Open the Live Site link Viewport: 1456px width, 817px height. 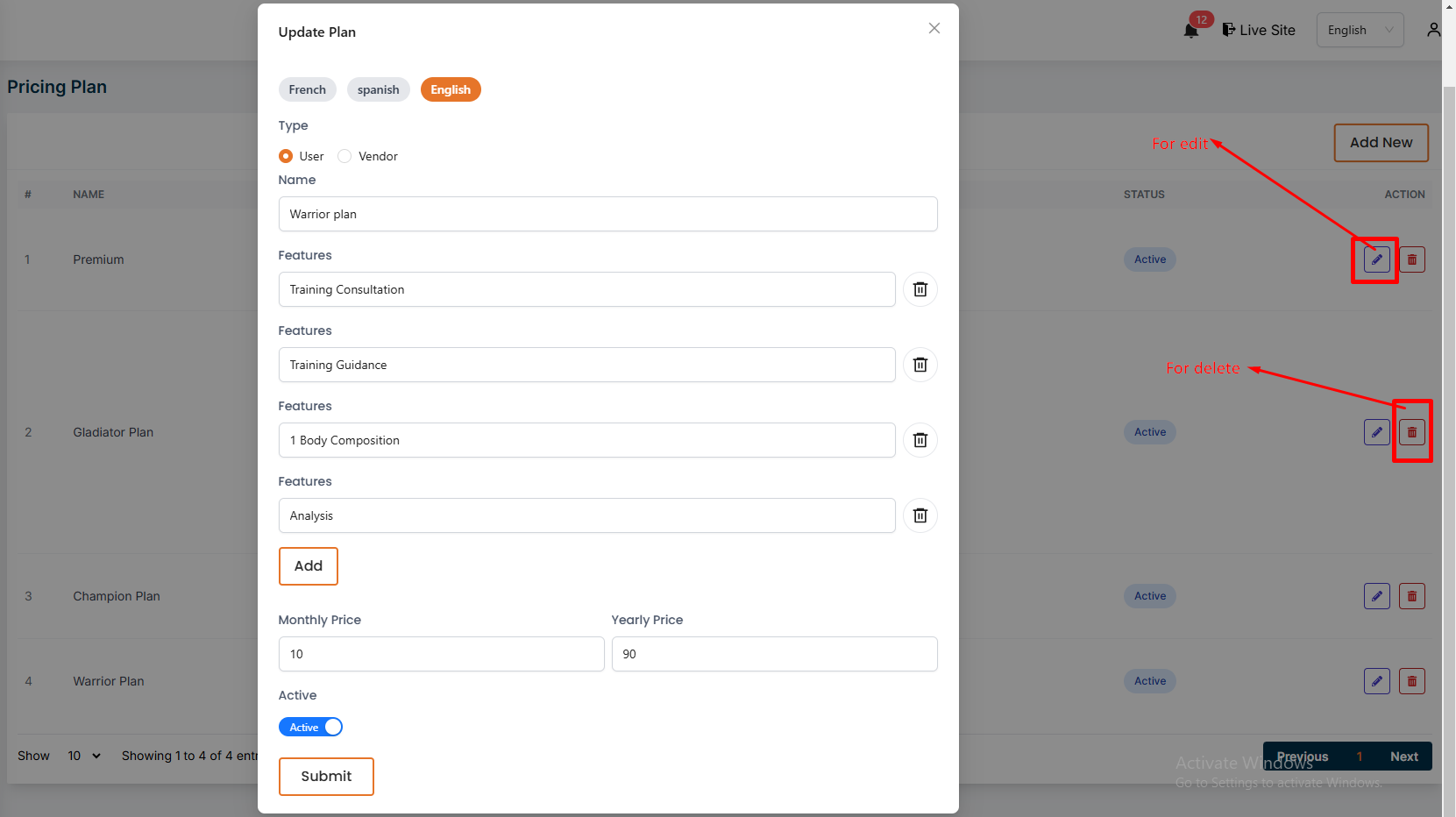[x=1259, y=30]
